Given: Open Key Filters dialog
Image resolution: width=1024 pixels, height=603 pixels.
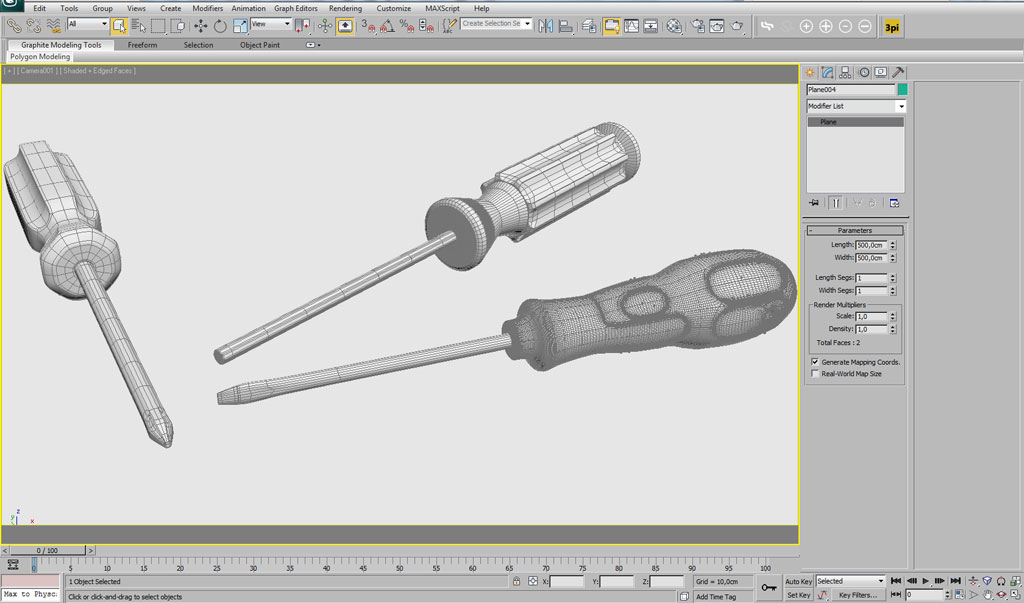Looking at the screenshot, I should [x=857, y=595].
